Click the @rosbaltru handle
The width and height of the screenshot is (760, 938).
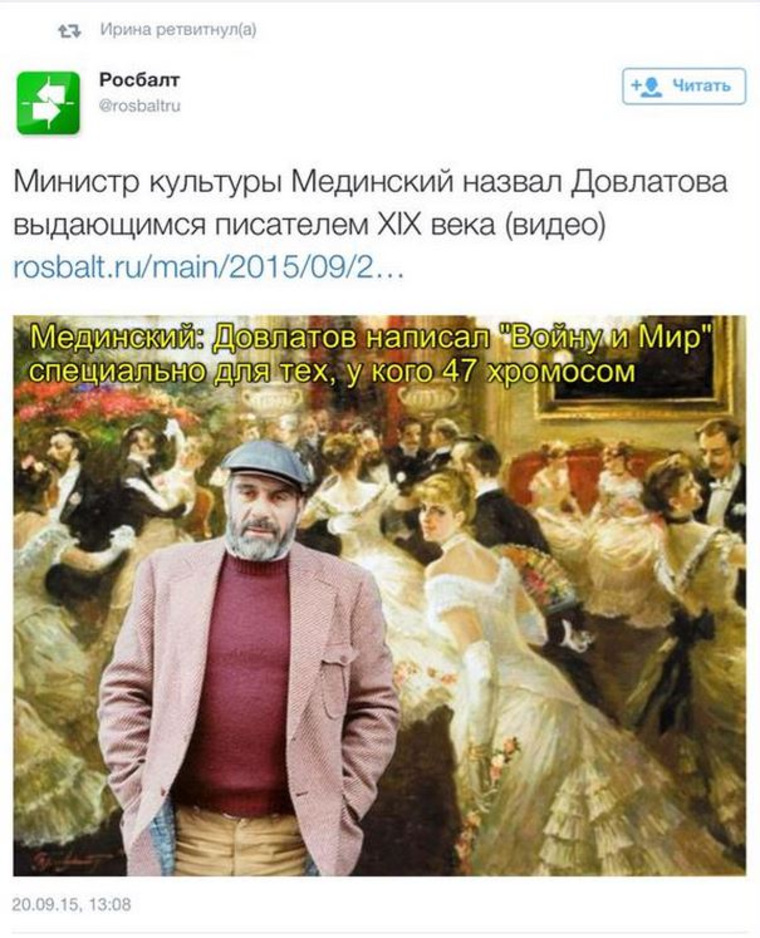click(139, 106)
